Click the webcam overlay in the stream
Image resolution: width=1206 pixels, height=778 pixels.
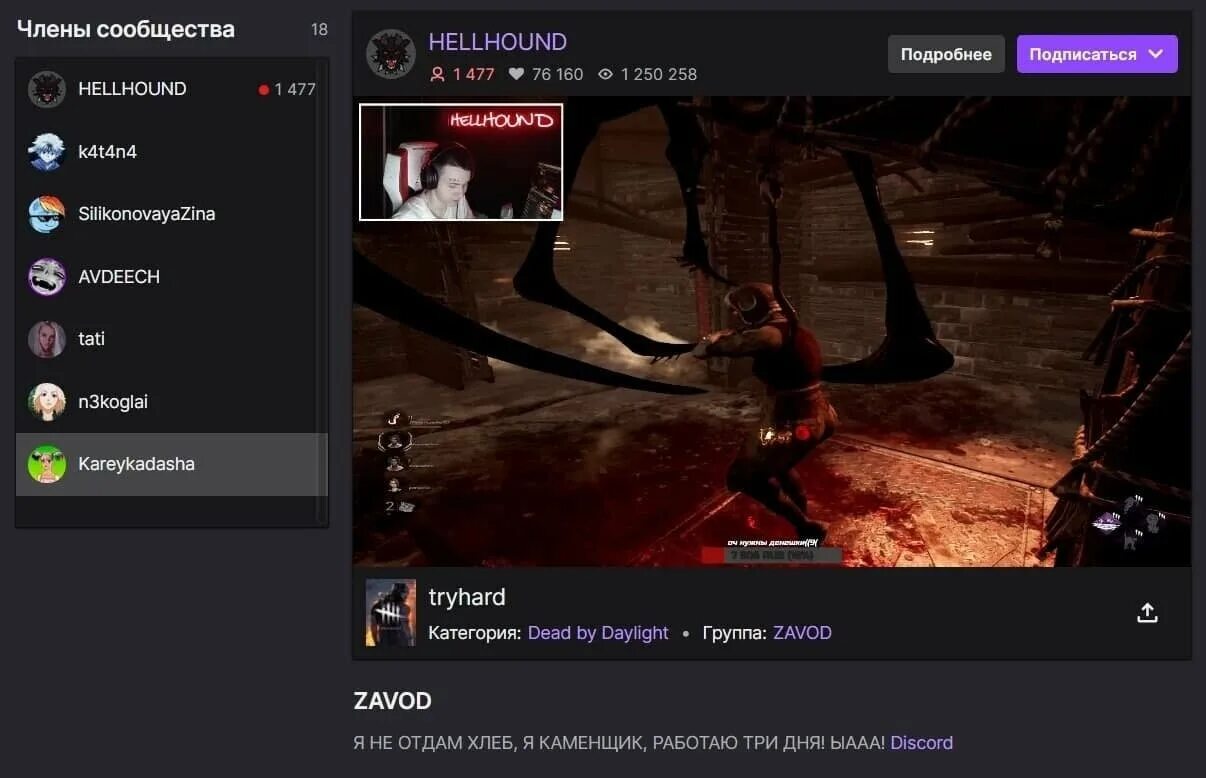(461, 162)
